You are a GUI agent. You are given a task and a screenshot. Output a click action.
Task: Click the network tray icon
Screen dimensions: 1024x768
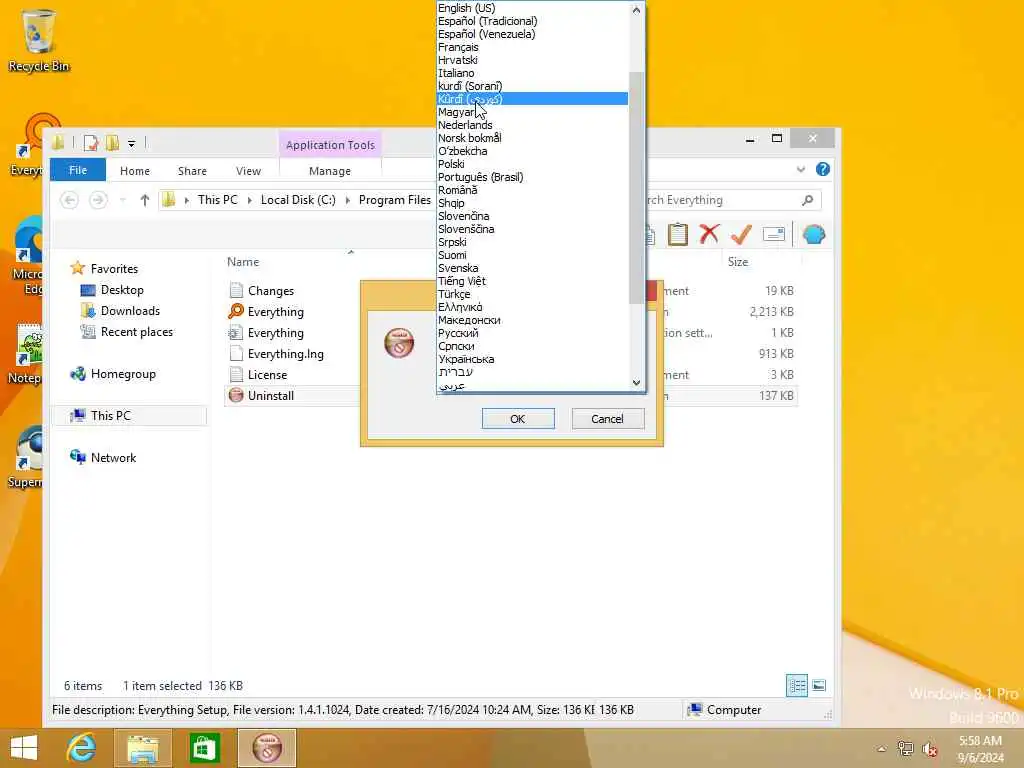(x=905, y=748)
